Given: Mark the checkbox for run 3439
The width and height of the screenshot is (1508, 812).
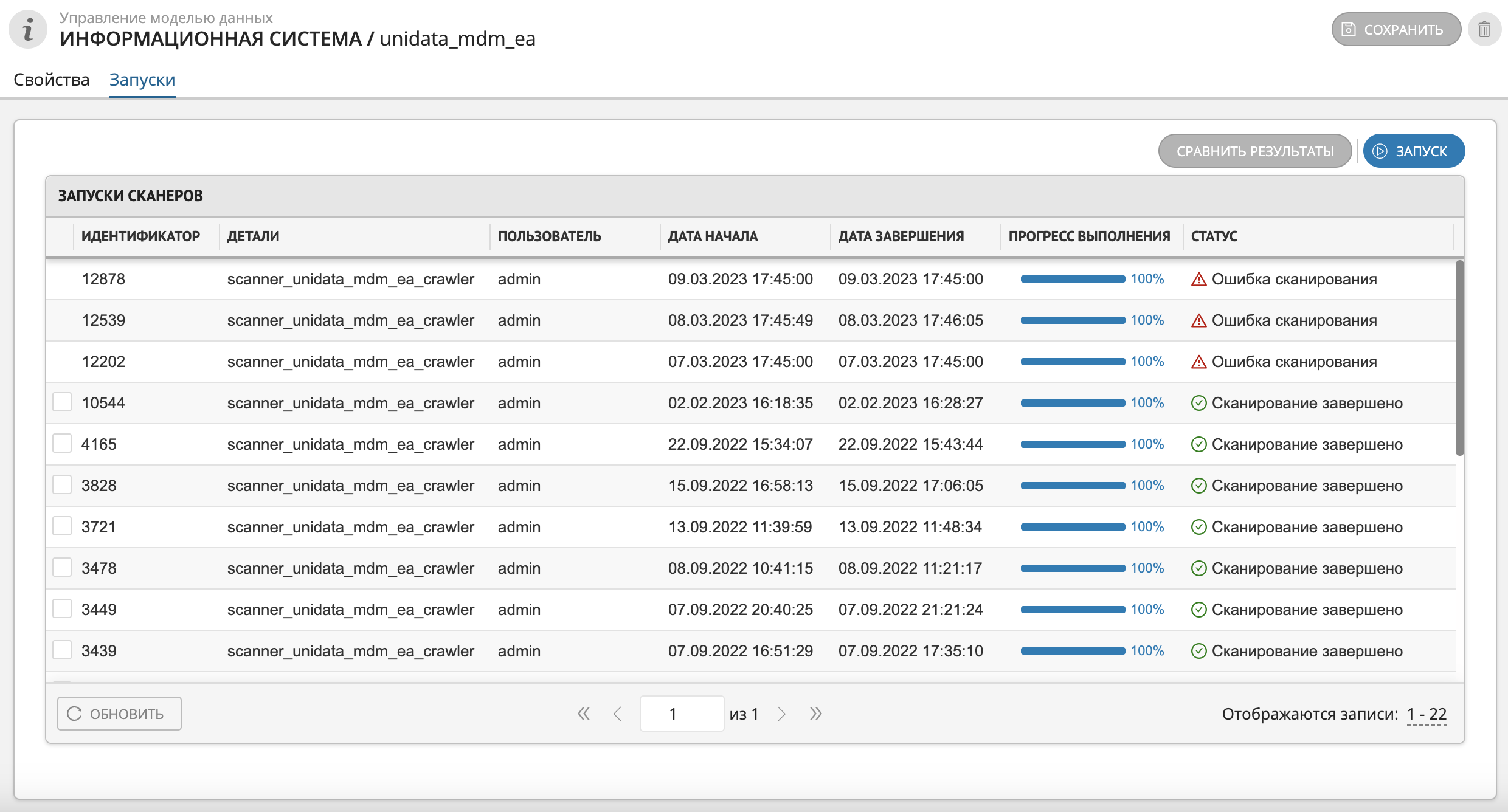Looking at the screenshot, I should pyautogui.click(x=62, y=650).
